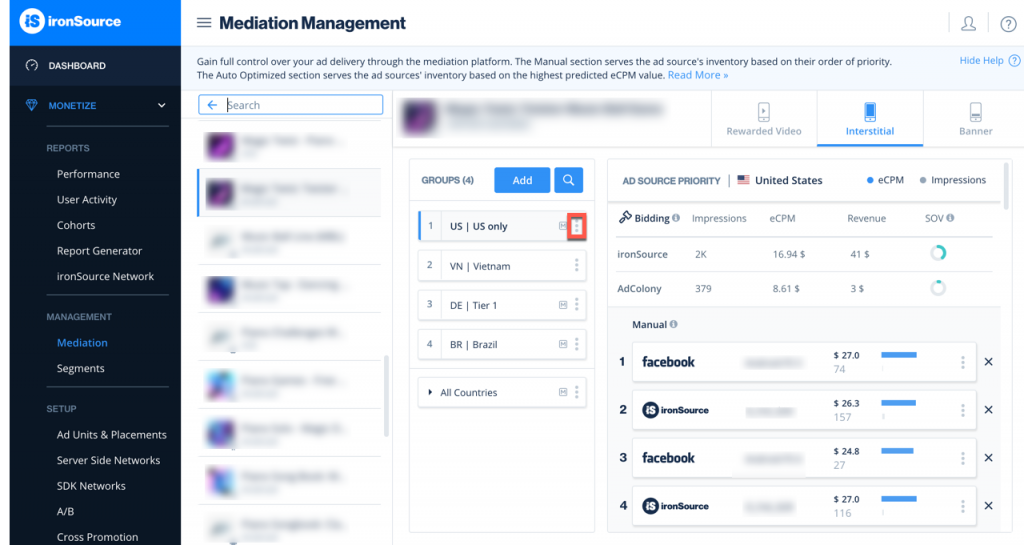Open options menu for fourth-row ironSource ad source
The image size is (1024, 545).
963,506
